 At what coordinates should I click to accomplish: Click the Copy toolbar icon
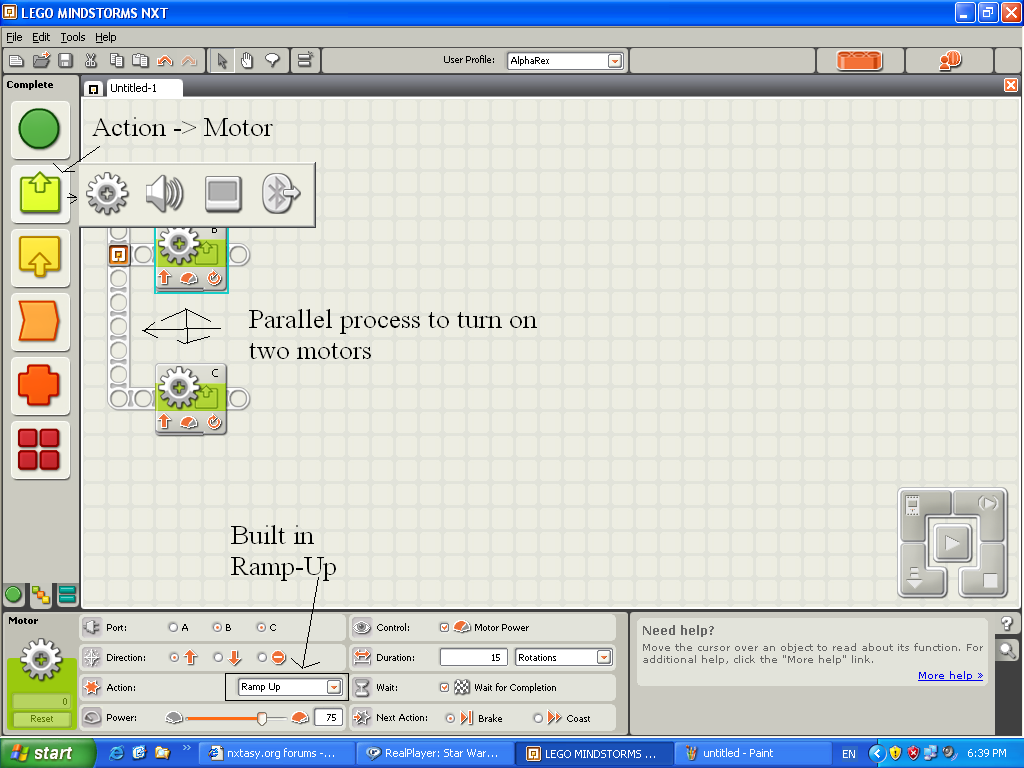click(116, 61)
